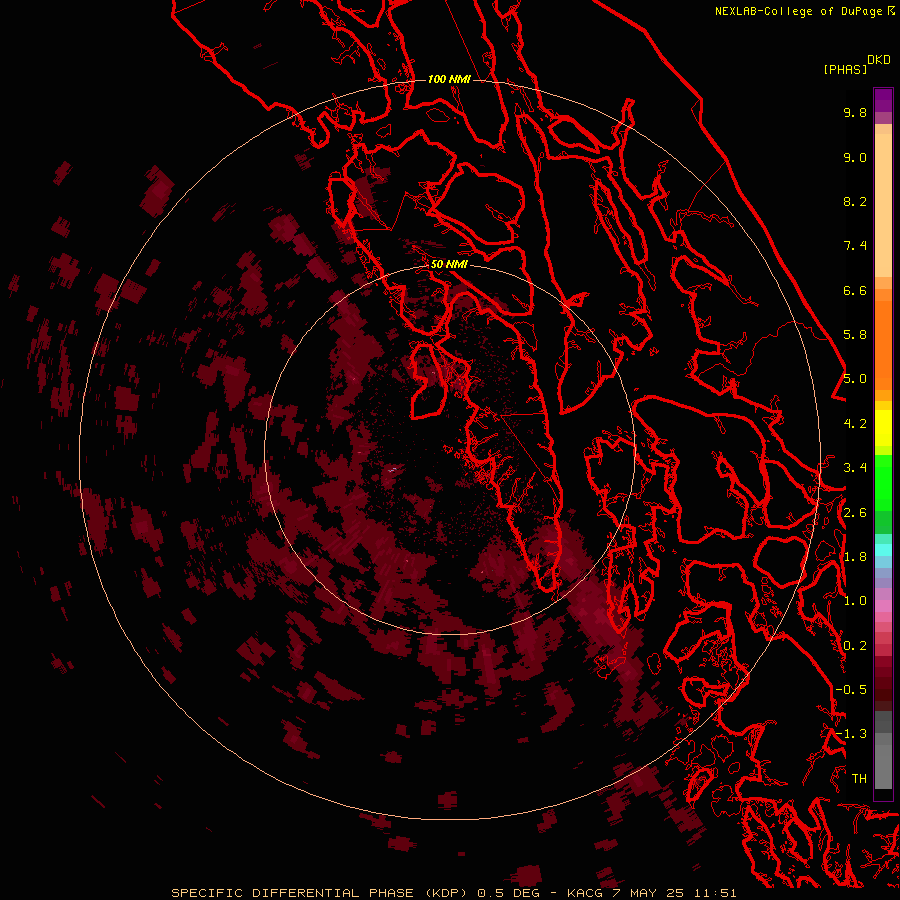The image size is (900, 900).
Task: Pick the light peach segment of the color bar
Action: [x=883, y=205]
